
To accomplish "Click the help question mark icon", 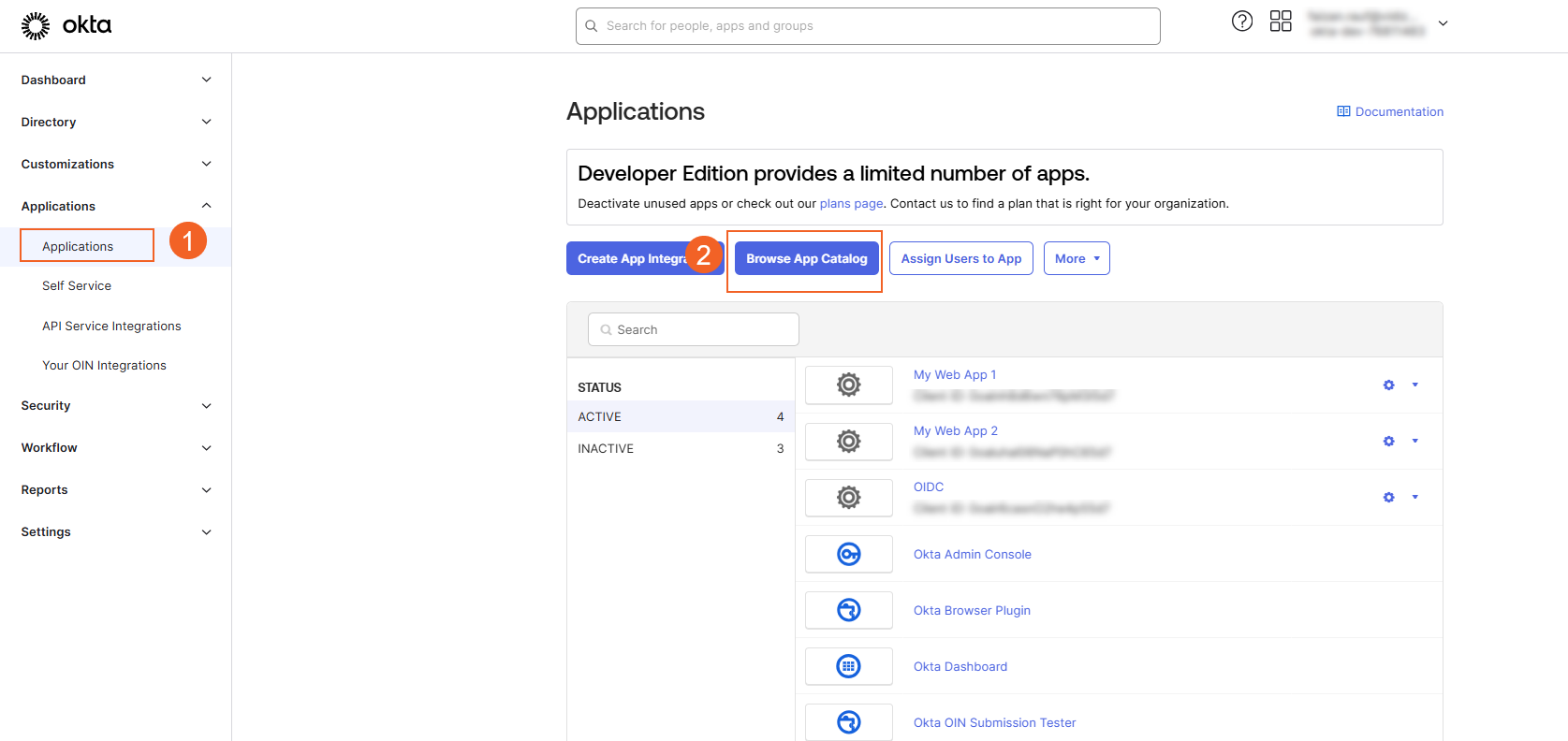I will click(1241, 22).
